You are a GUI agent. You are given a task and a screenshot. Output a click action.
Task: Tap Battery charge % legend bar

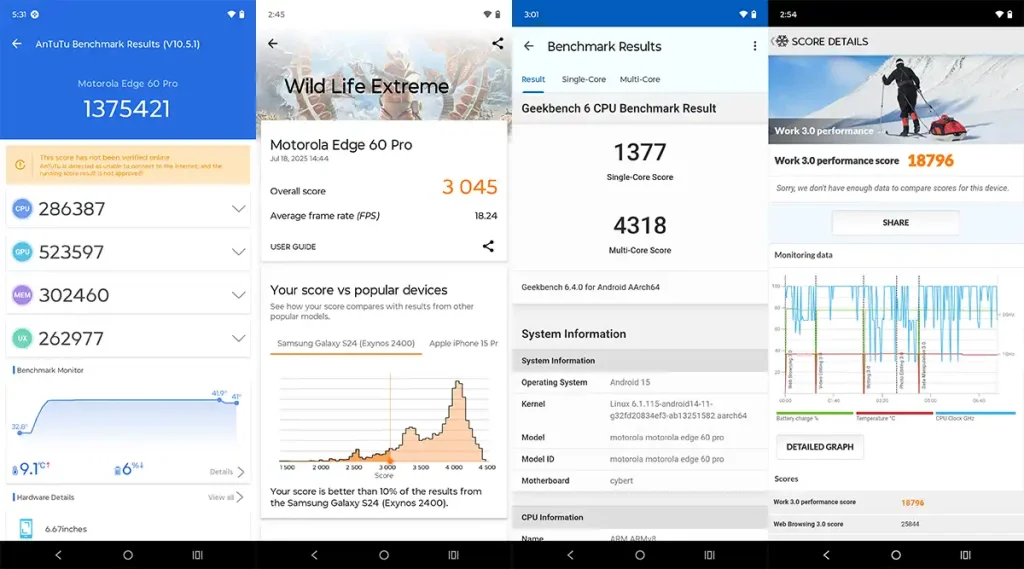pos(814,414)
